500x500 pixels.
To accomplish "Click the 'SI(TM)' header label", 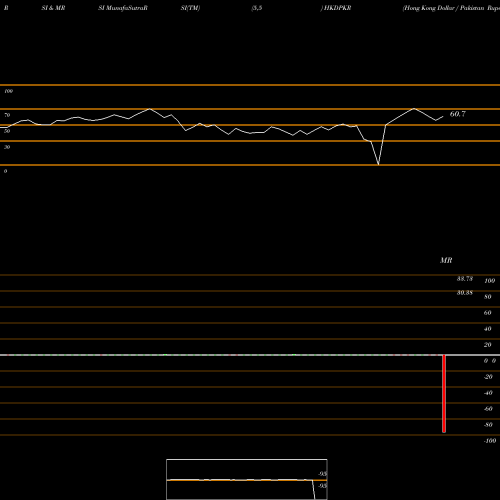I will pyautogui.click(x=190, y=8).
